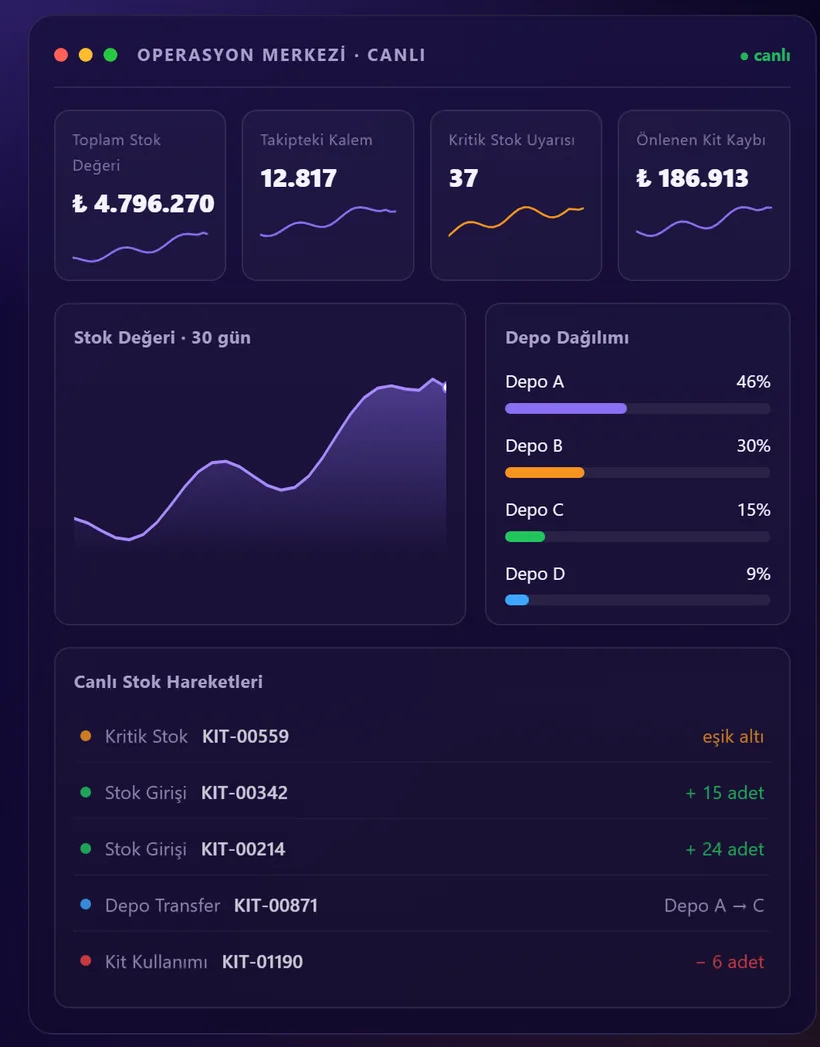
Task: Click the "₺ 4.796.270" total stock value
Action: pos(143,204)
